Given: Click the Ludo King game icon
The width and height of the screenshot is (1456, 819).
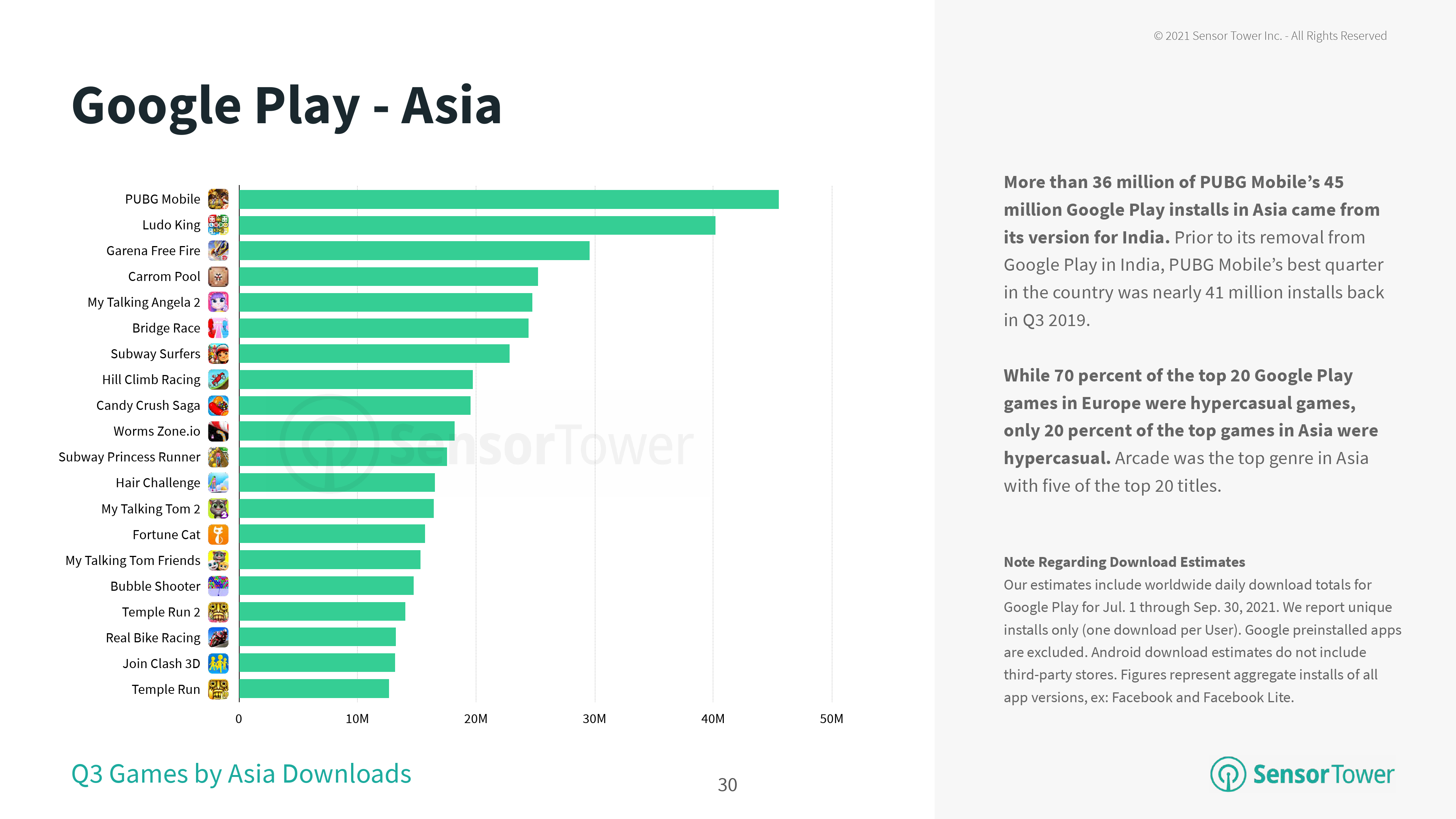Looking at the screenshot, I should [218, 225].
